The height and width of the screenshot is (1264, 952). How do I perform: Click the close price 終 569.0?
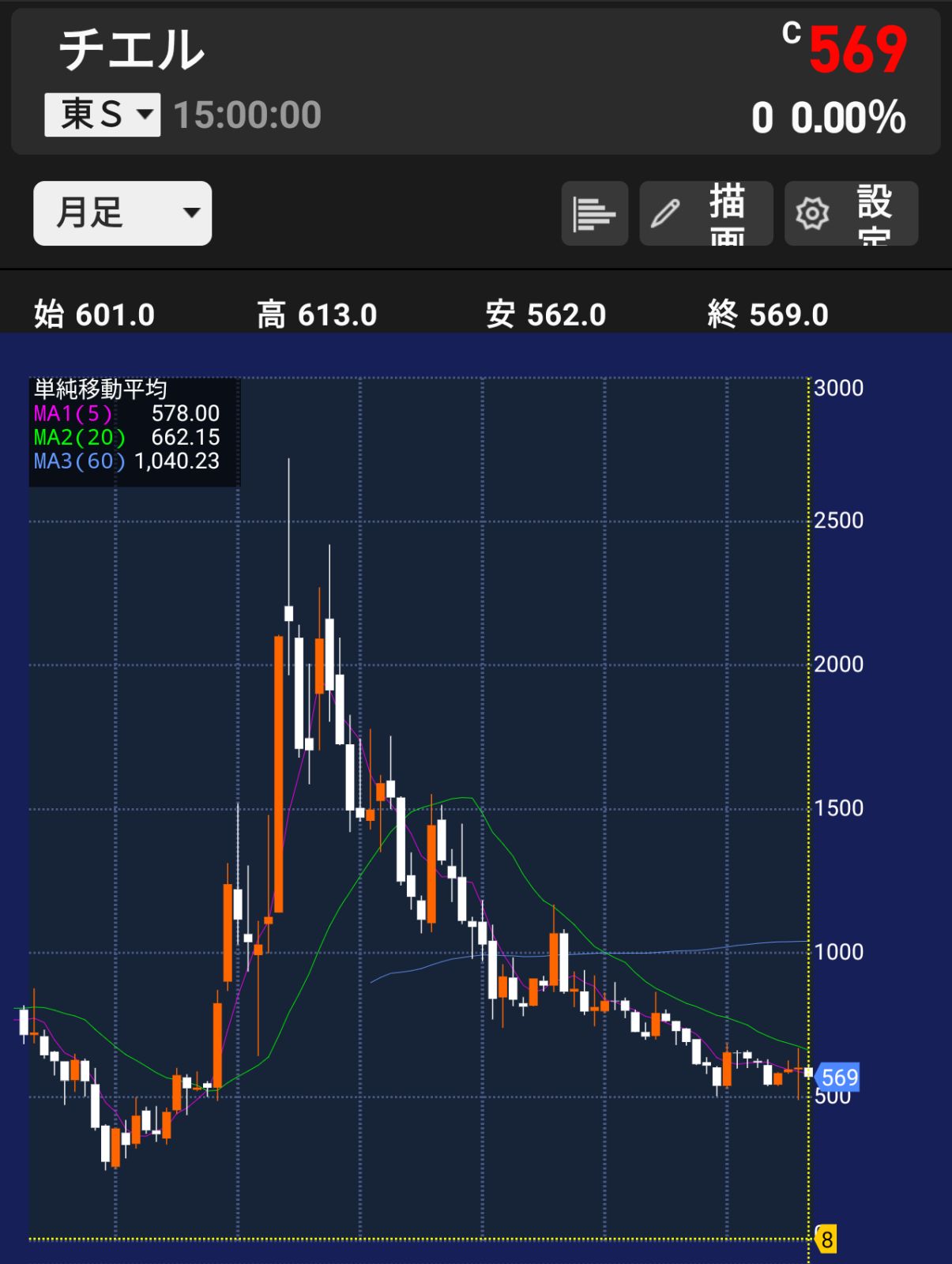[x=768, y=315]
